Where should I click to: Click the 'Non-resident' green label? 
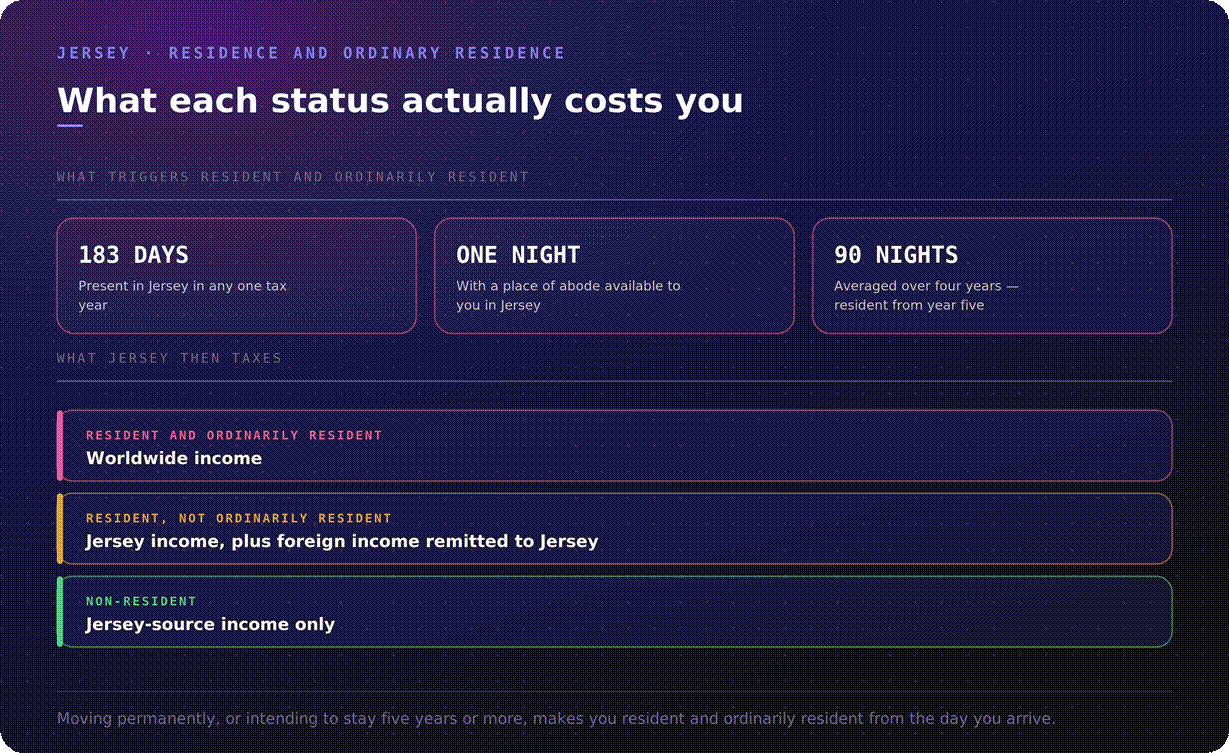pos(141,601)
